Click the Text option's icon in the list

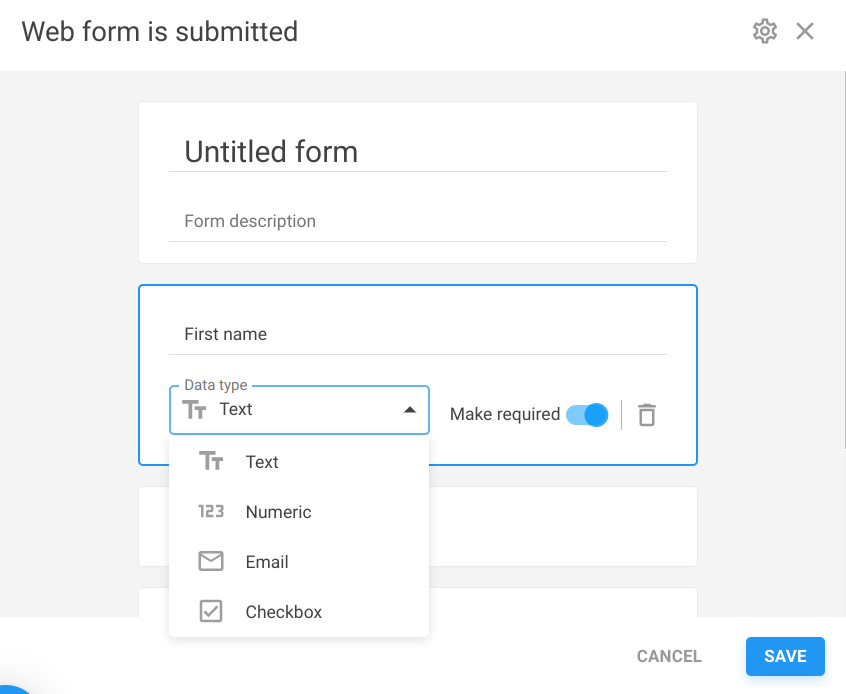(x=211, y=461)
